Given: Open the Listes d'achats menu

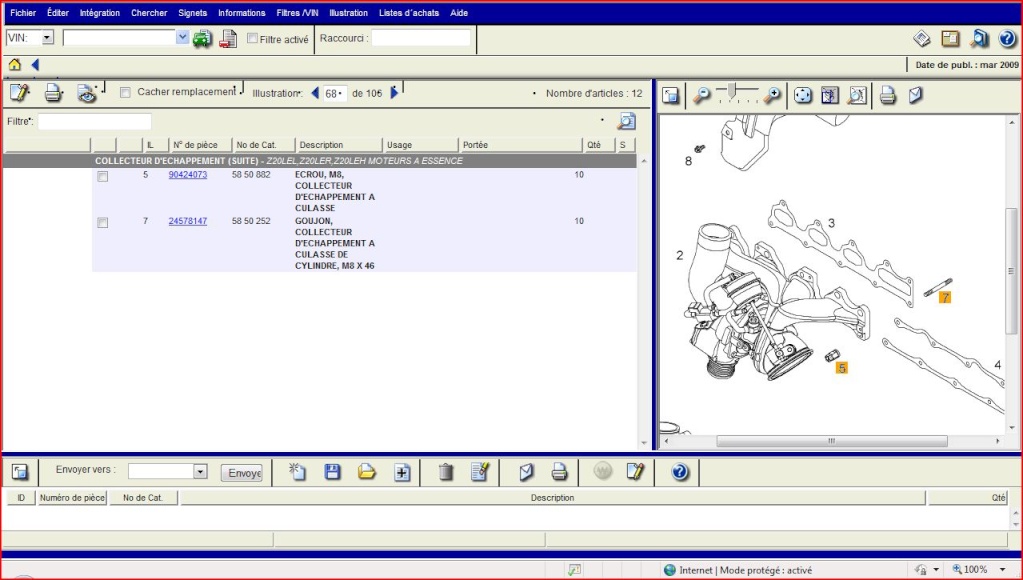Looking at the screenshot, I should [x=409, y=12].
